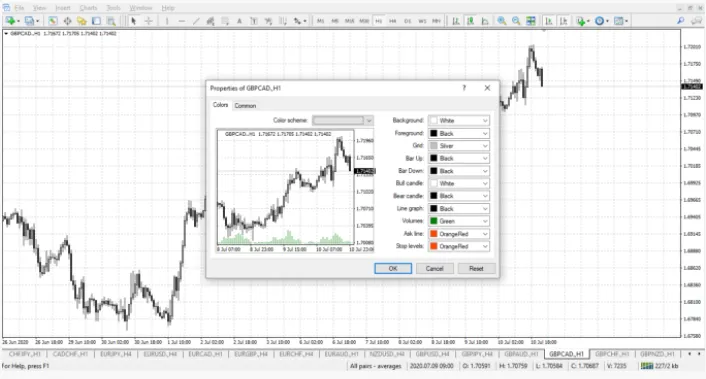Click the Profiles toolbar icon
This screenshot has width=706, height=379.
click(30, 21)
